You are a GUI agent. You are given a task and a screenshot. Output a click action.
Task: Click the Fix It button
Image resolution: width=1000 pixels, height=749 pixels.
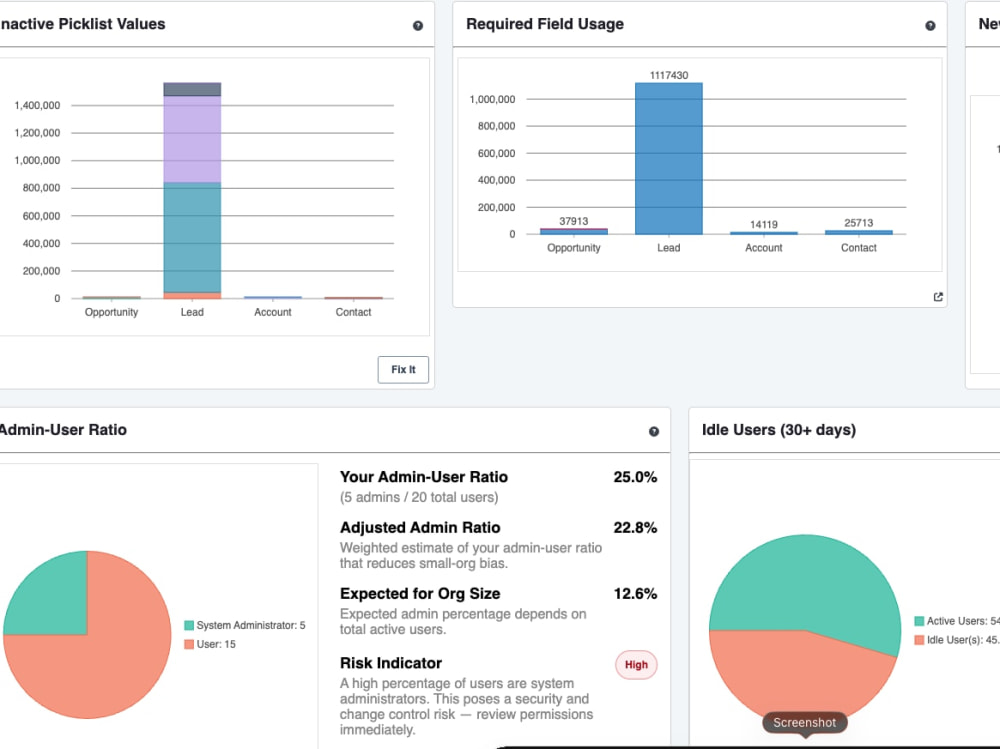[x=403, y=369]
